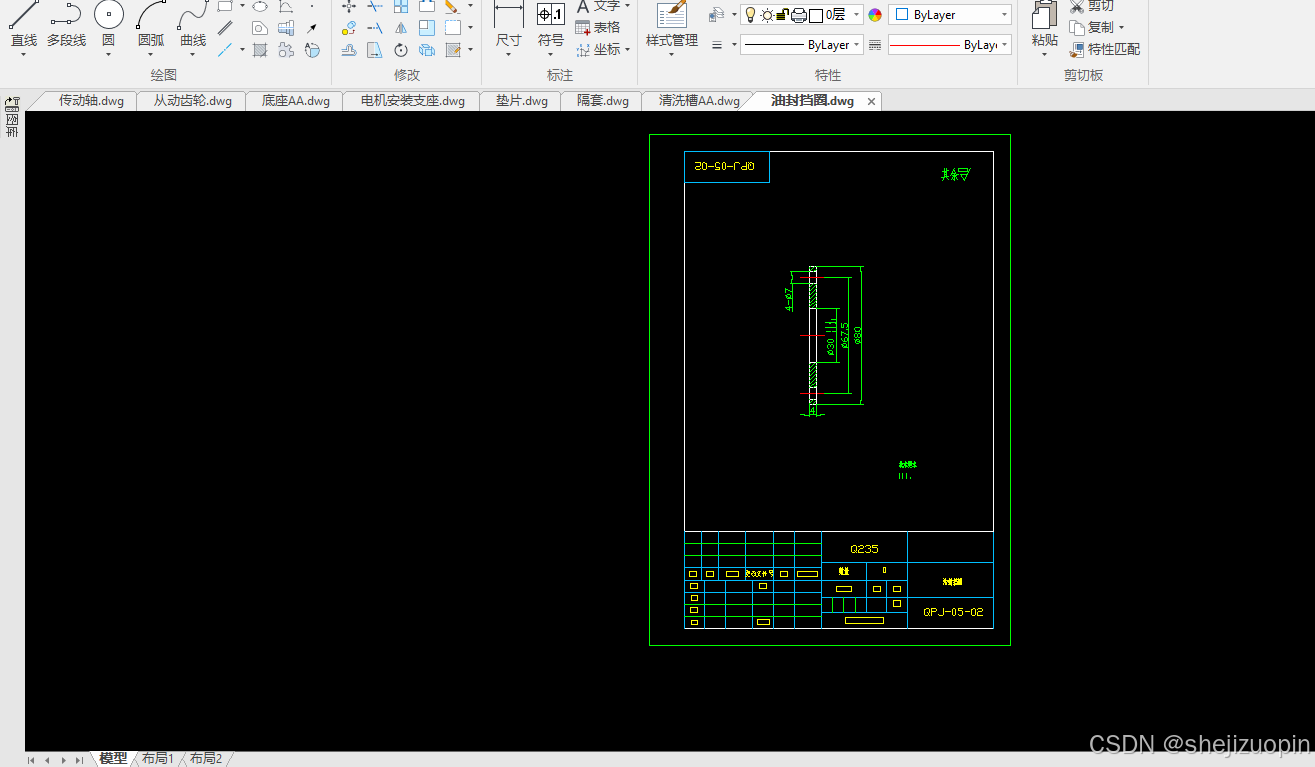1315x767 pixels.
Task: Toggle layer 0 printer plot icon
Action: pyautogui.click(x=799, y=15)
